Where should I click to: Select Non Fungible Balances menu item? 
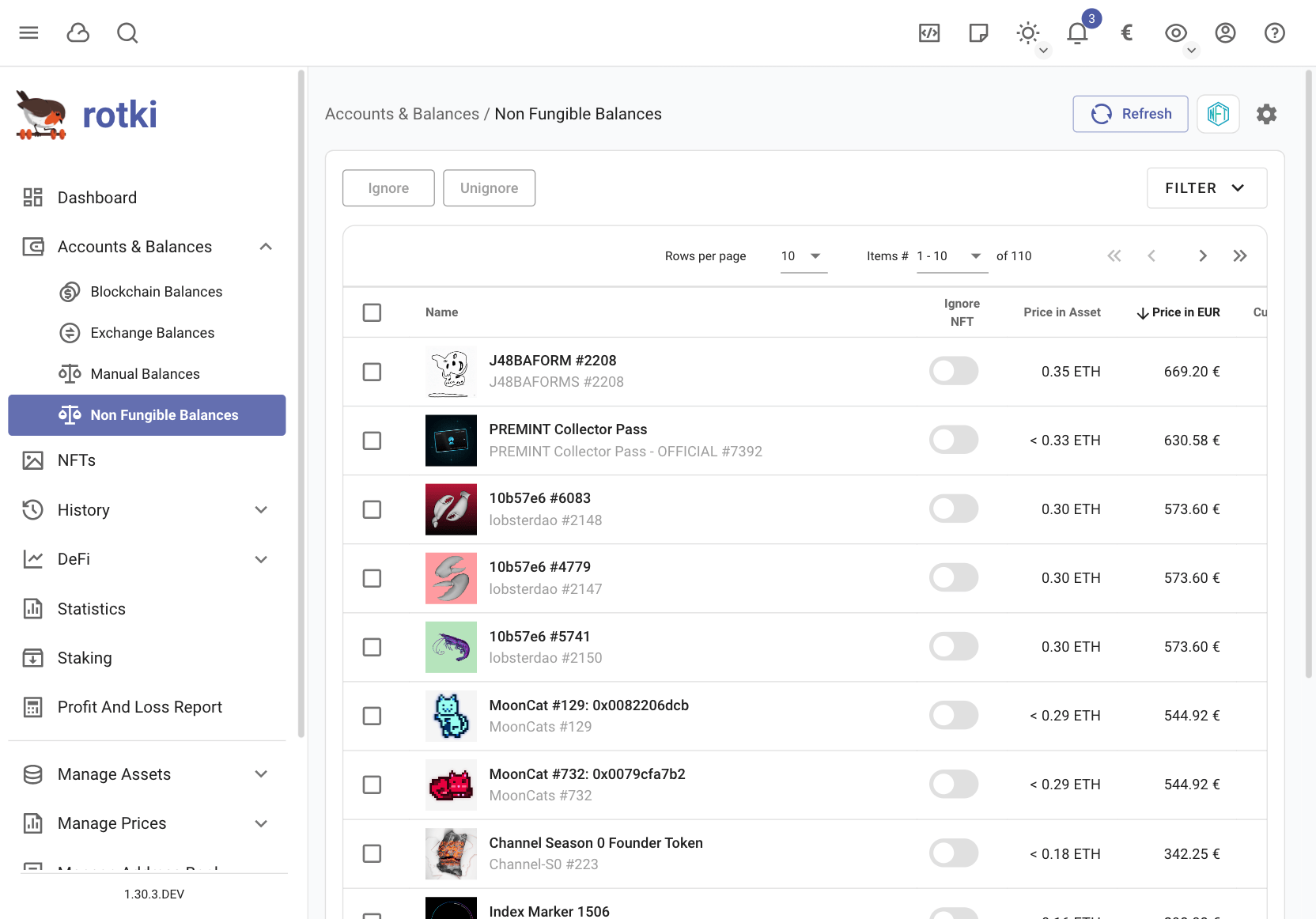point(146,415)
